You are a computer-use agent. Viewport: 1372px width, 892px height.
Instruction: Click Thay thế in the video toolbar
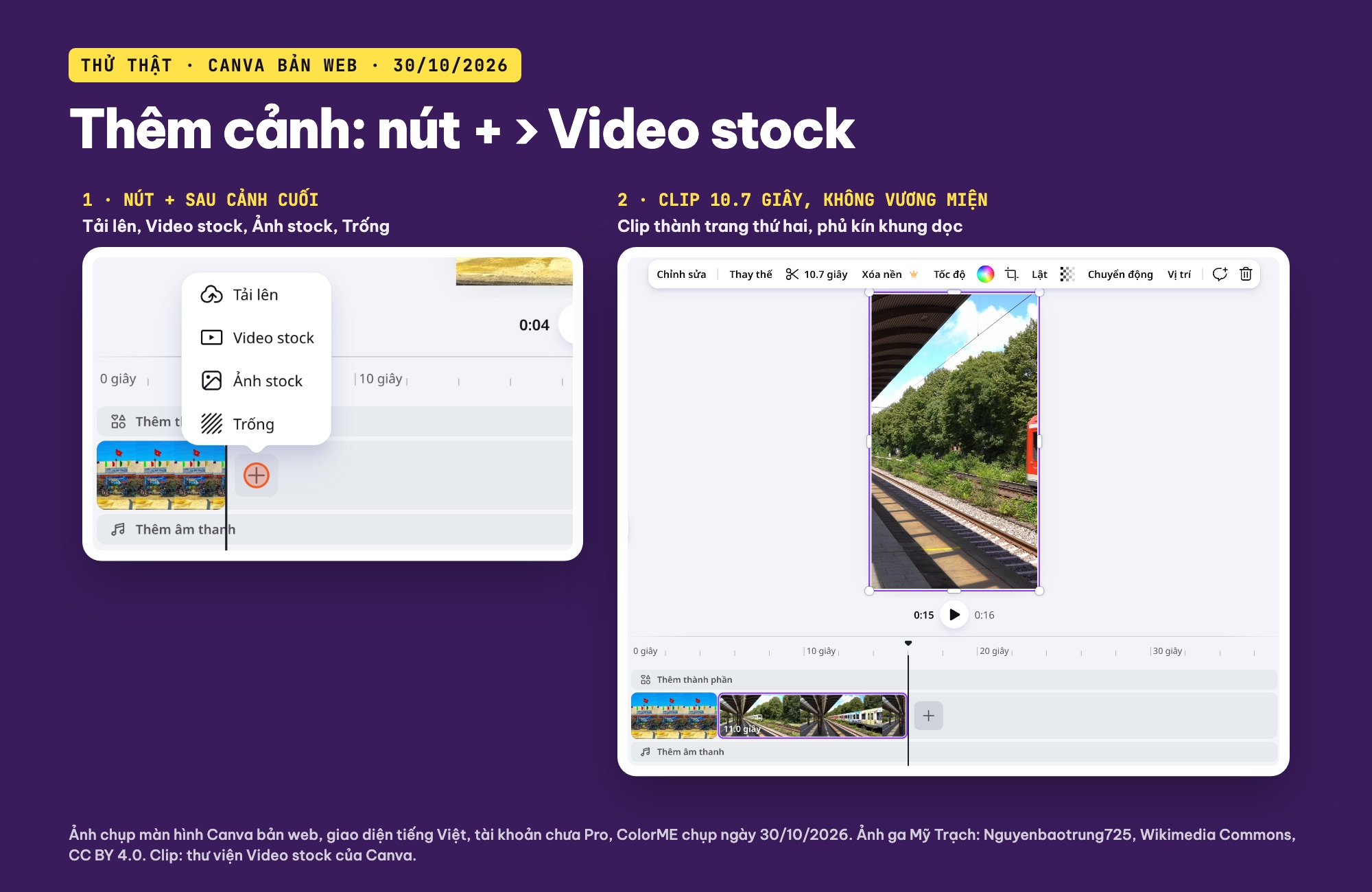click(750, 274)
